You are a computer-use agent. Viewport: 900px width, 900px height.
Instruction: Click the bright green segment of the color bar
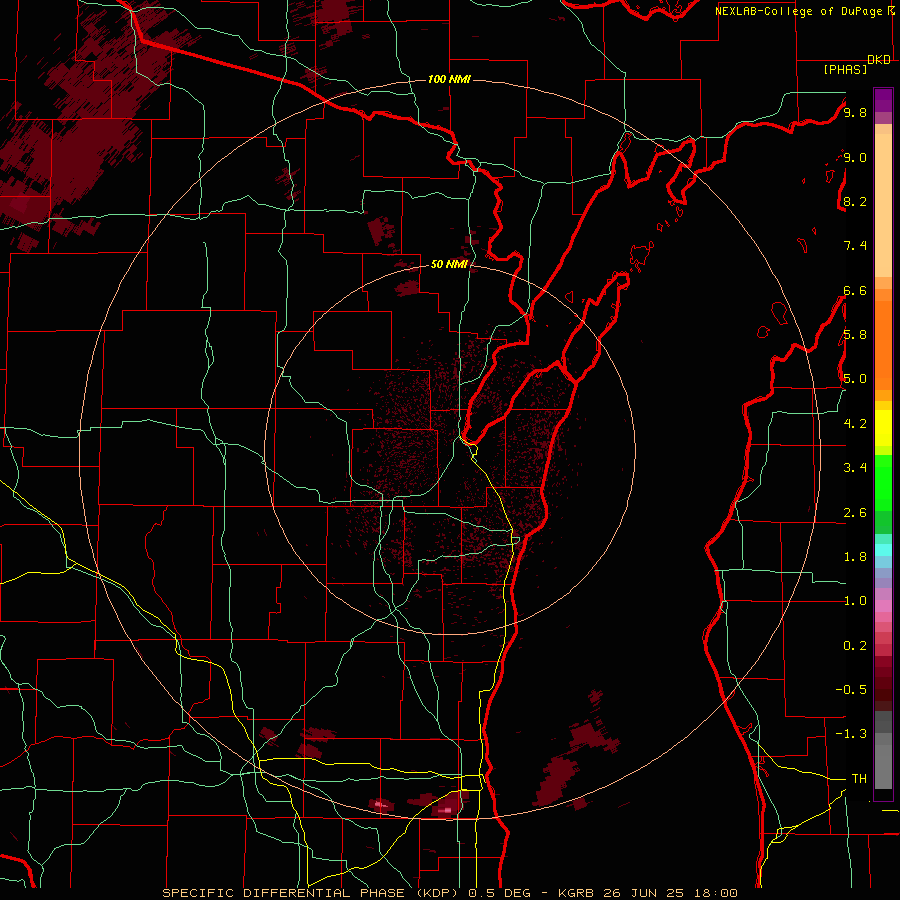pos(883,482)
